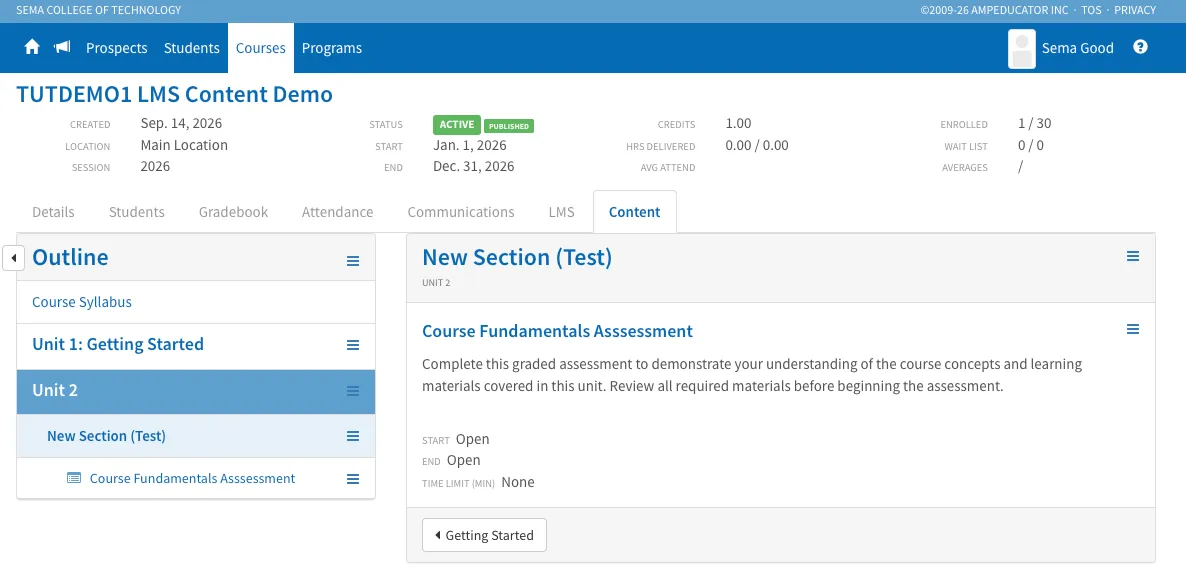Open the Outline header hamburger menu
The height and width of the screenshot is (578, 1186).
click(352, 261)
